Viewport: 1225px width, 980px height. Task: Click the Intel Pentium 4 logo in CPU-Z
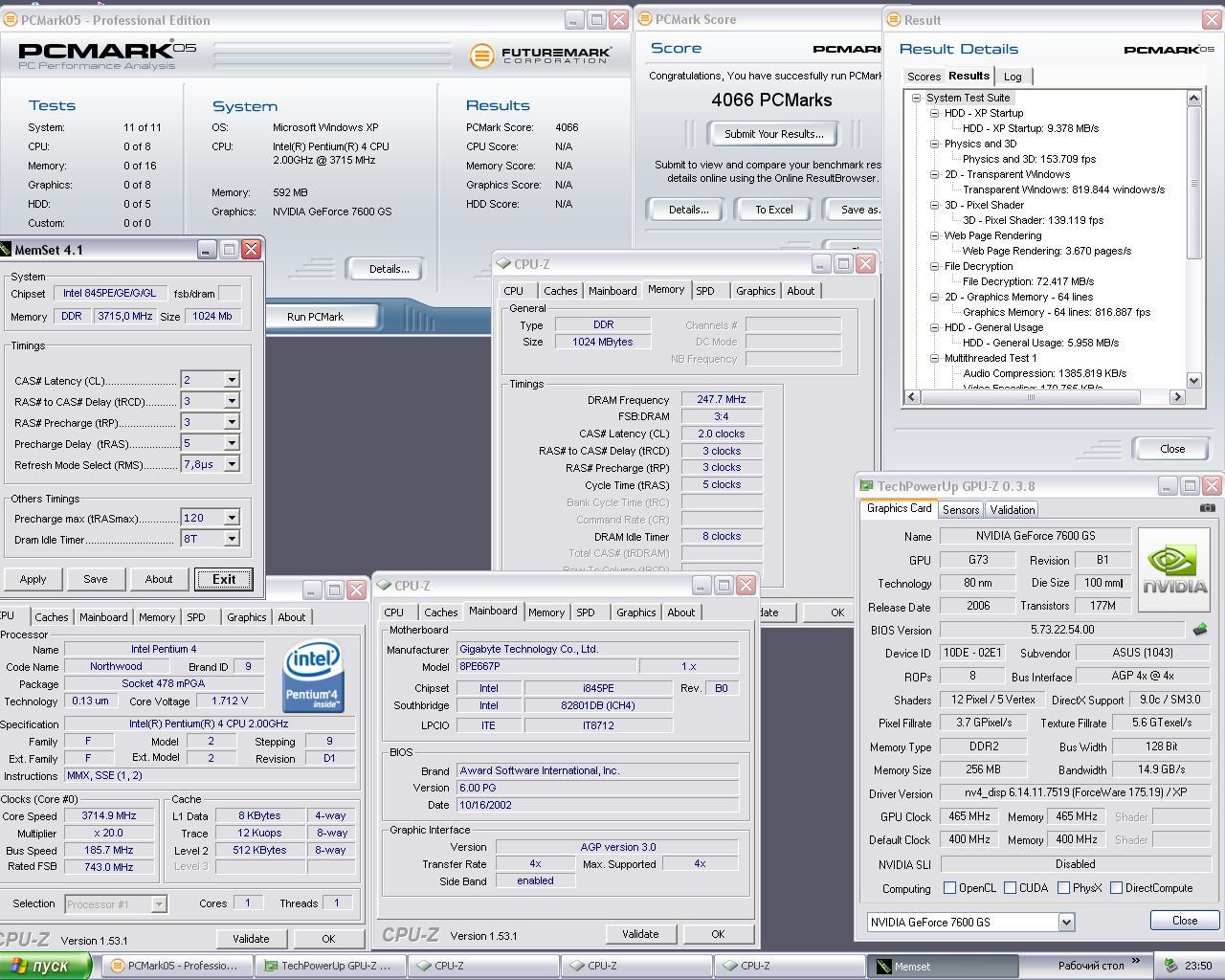coord(313,678)
